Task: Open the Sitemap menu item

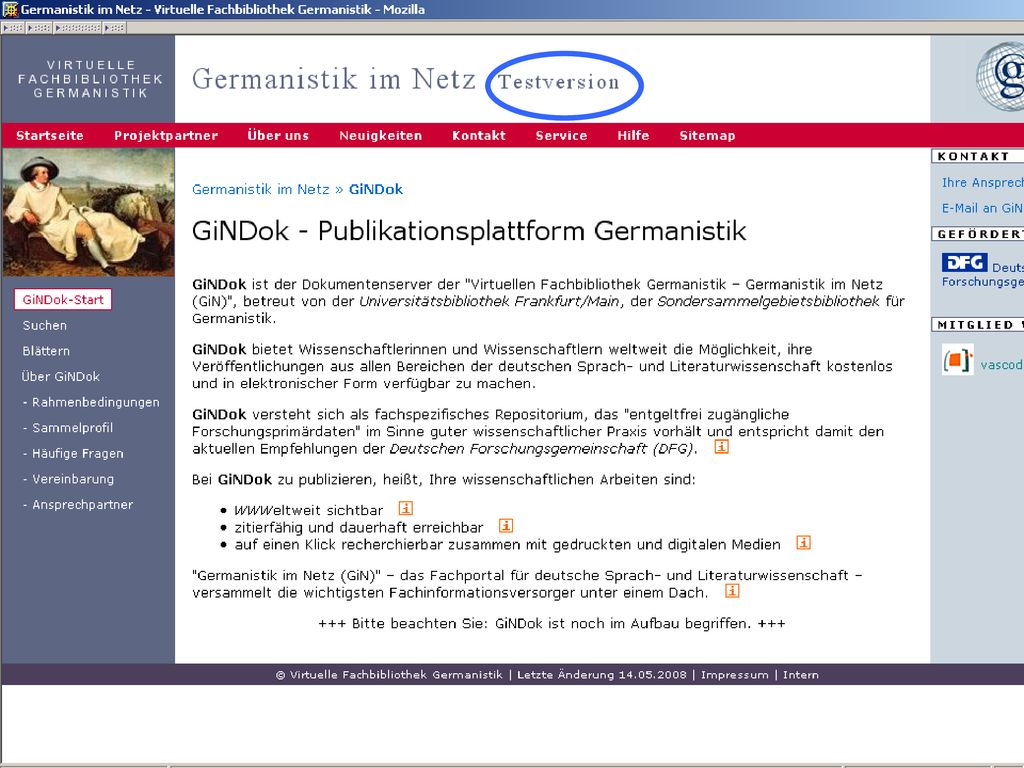Action: click(x=707, y=136)
